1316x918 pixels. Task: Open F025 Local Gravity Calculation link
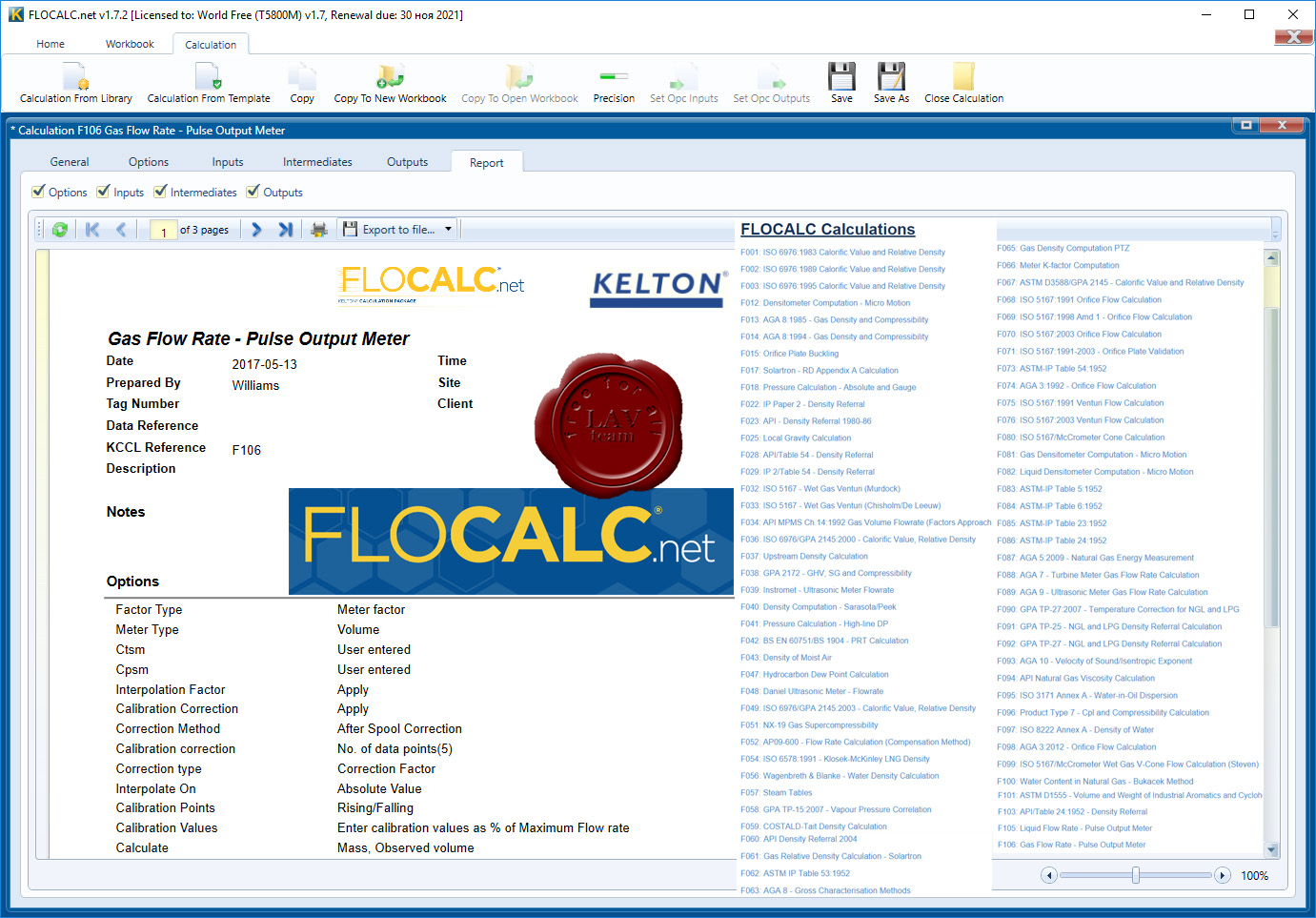796,438
